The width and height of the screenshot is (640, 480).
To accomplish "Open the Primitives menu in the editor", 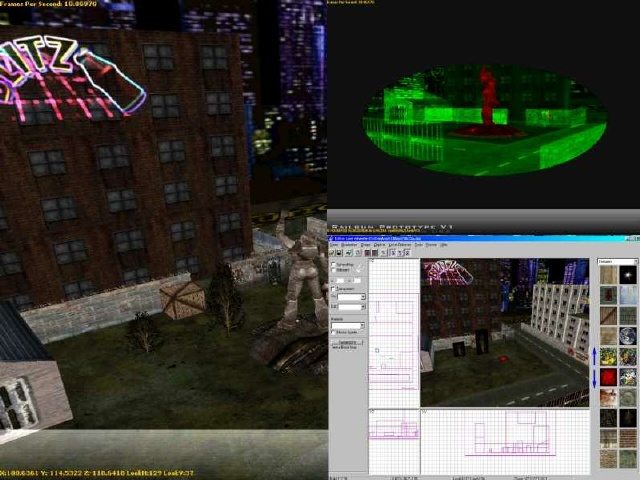I will 349,245.
